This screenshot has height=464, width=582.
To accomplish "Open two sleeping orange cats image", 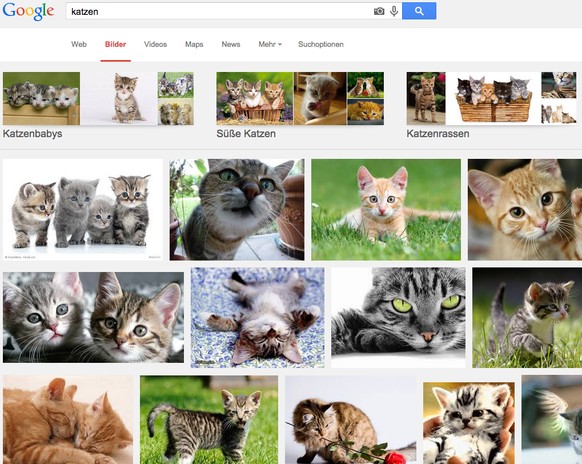I will click(x=68, y=420).
